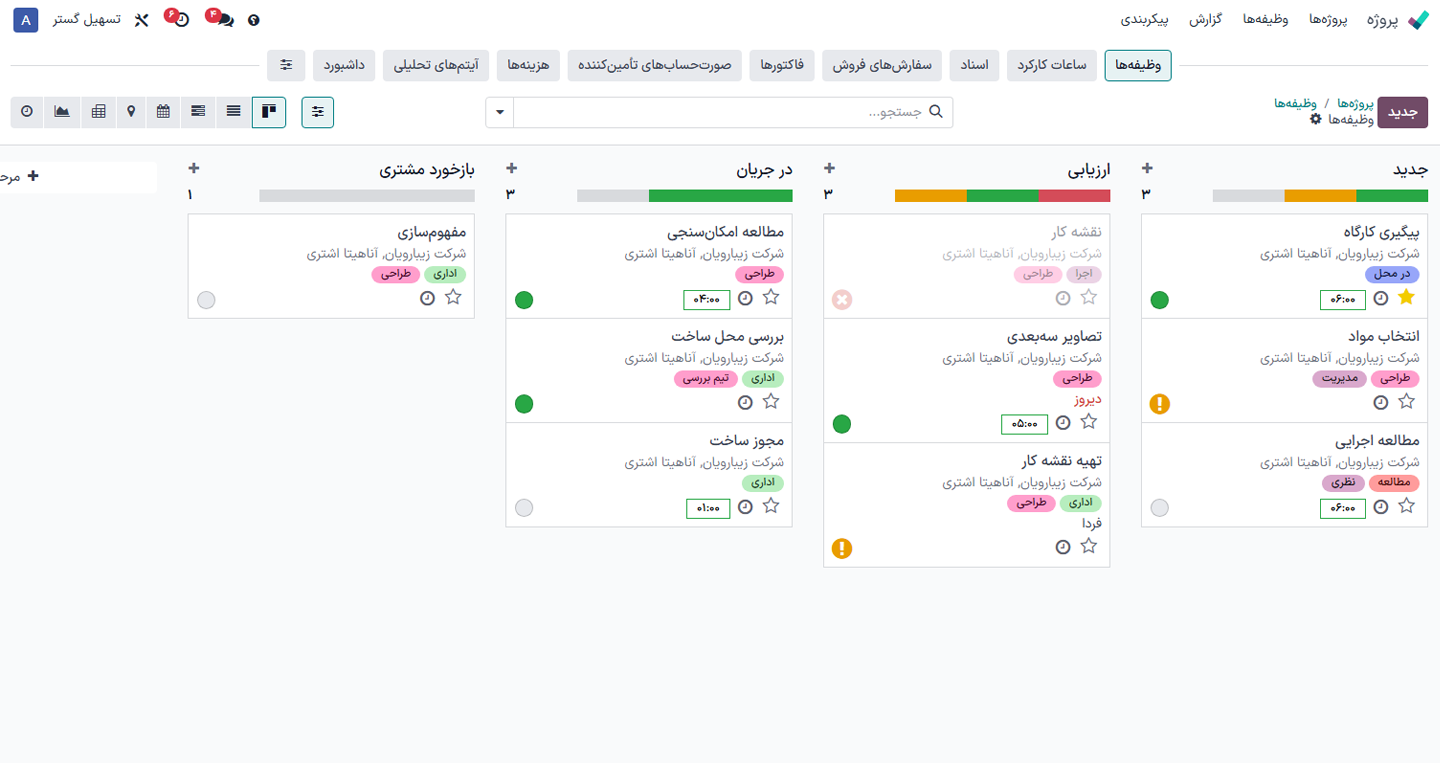Open the activity clock view
Screen dimensions: 1440x763
click(27, 112)
